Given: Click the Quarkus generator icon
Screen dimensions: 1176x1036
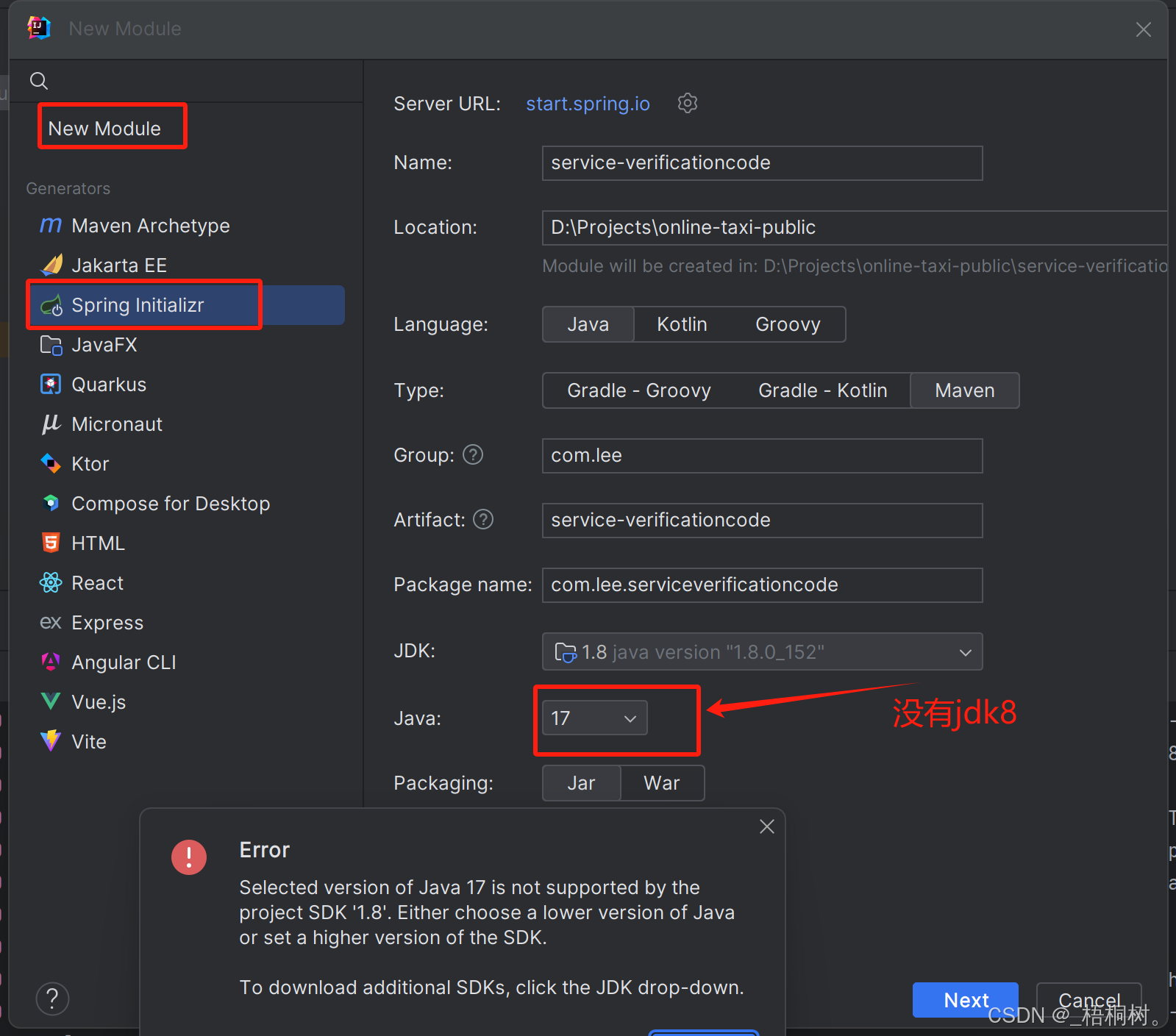Looking at the screenshot, I should pyautogui.click(x=51, y=385).
